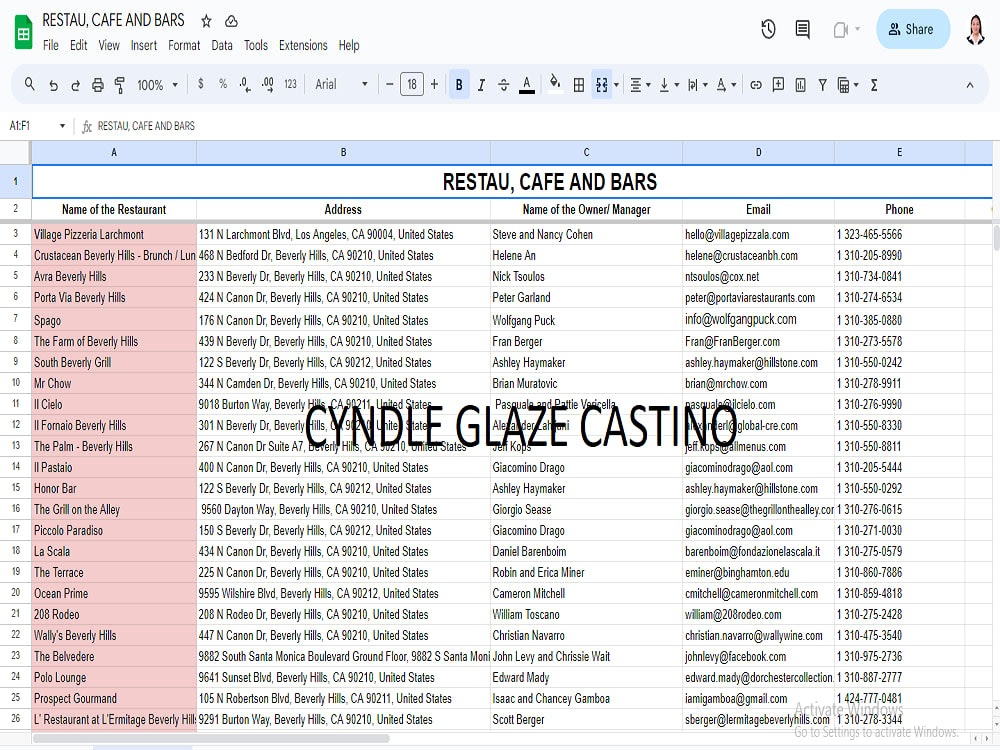Select column D header
The height and width of the screenshot is (750, 1000).
(758, 152)
